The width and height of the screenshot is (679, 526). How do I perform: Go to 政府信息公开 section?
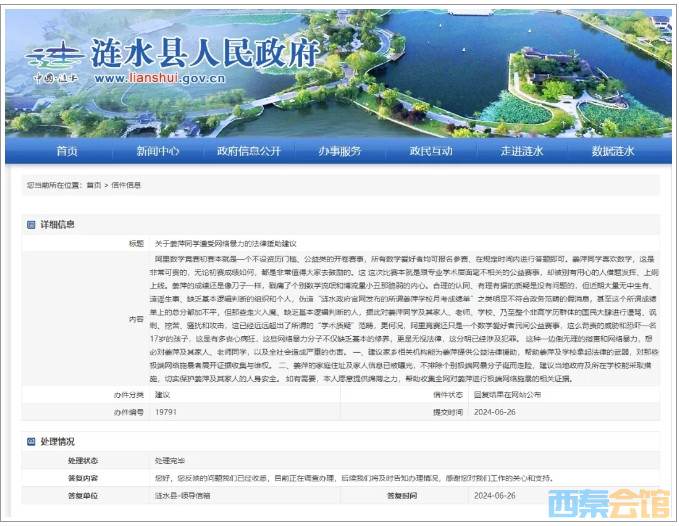click(249, 151)
